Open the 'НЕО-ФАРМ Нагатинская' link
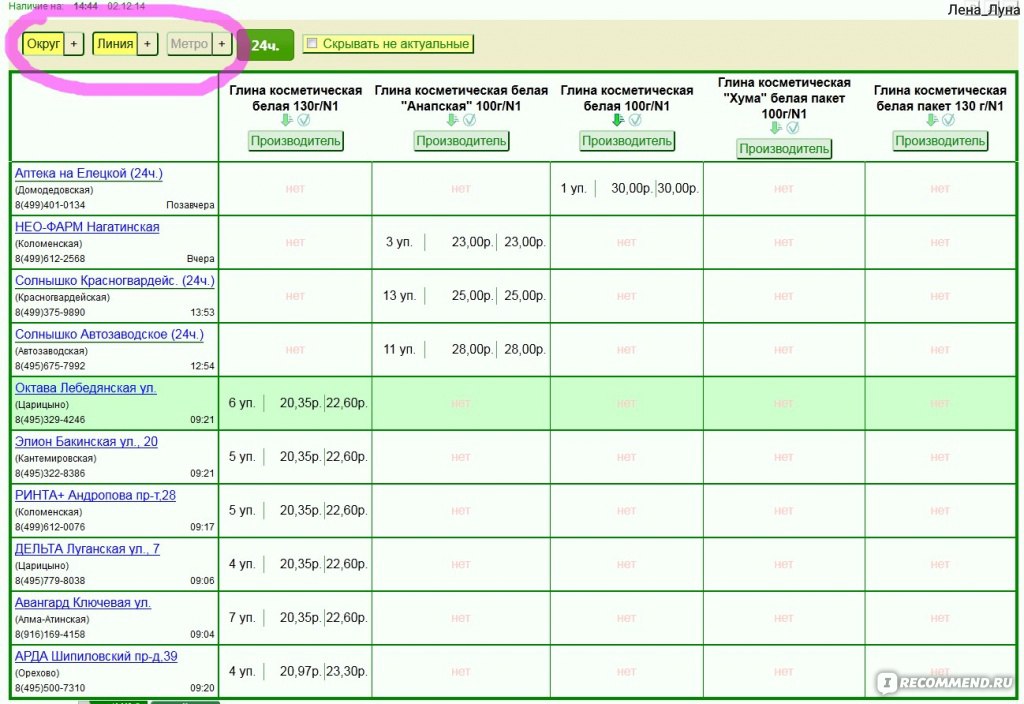 click(87, 227)
